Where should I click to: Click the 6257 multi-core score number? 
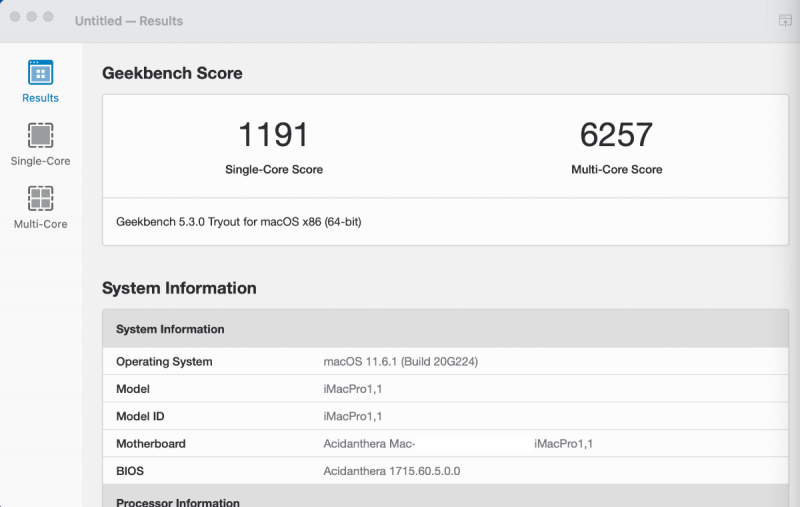click(x=616, y=134)
